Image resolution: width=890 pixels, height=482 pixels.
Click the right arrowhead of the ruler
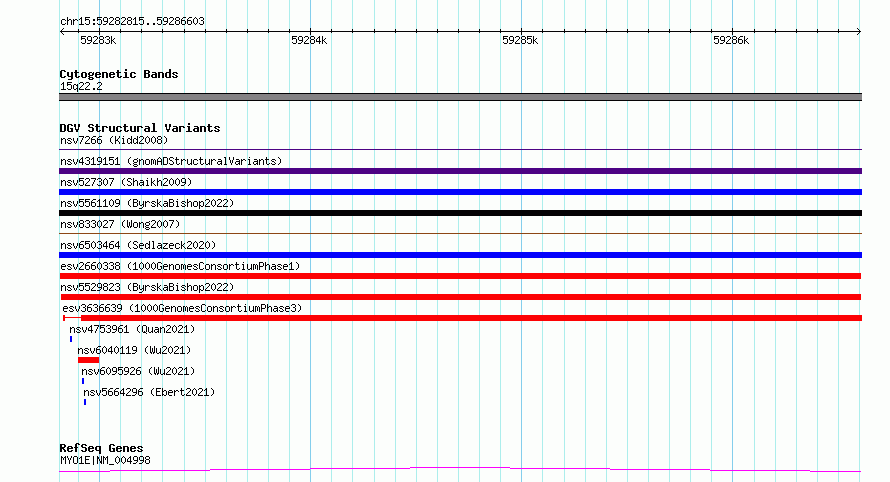[x=859, y=31]
